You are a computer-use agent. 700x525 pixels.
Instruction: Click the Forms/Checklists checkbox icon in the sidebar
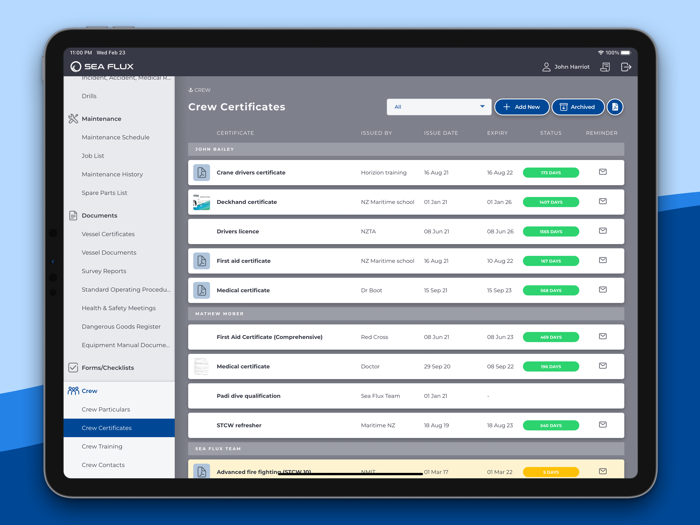click(73, 367)
